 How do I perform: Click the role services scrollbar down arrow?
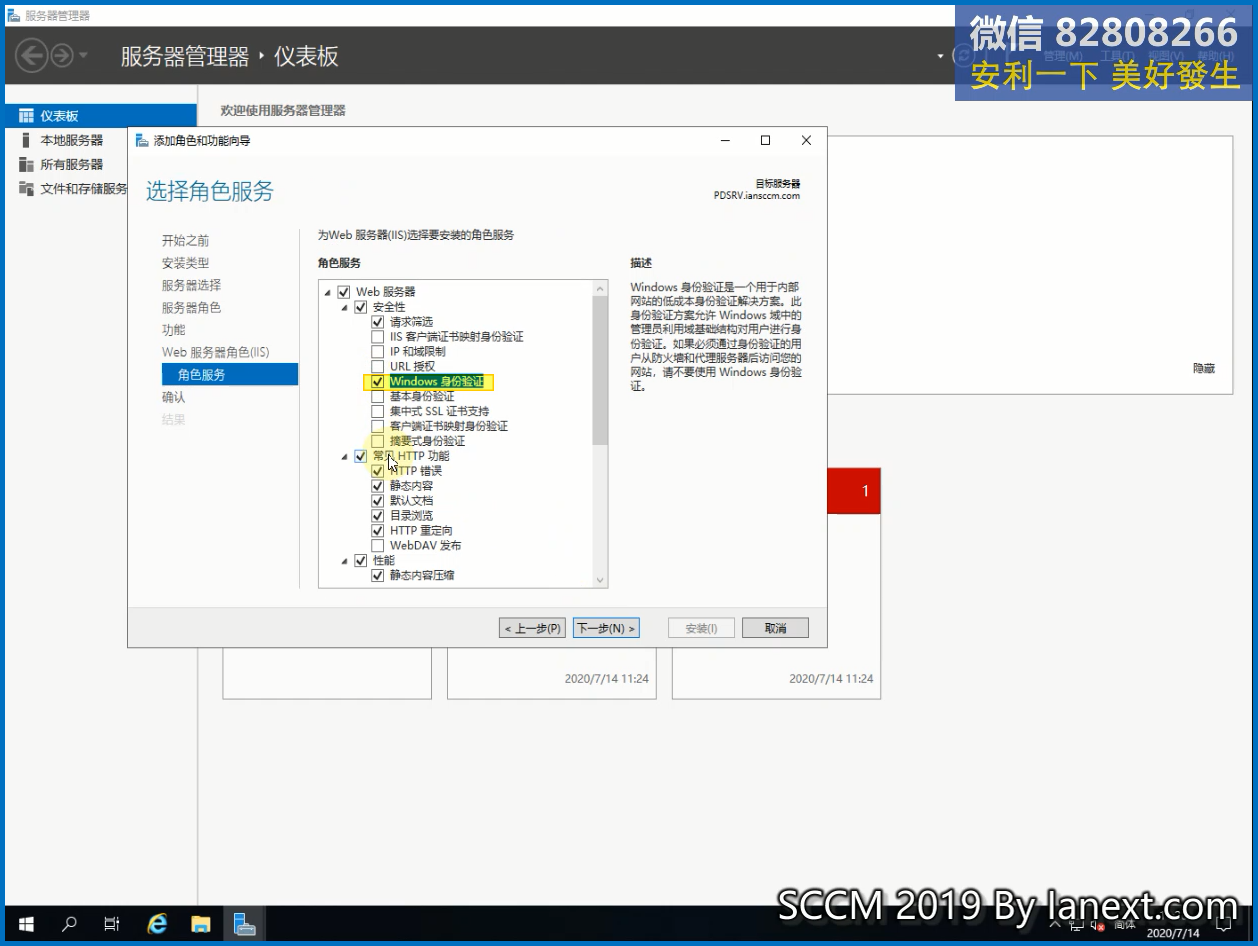[600, 579]
